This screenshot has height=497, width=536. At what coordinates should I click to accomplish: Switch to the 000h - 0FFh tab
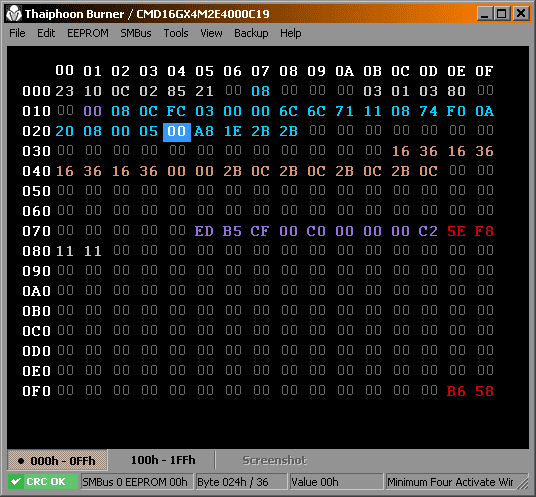click(x=57, y=461)
